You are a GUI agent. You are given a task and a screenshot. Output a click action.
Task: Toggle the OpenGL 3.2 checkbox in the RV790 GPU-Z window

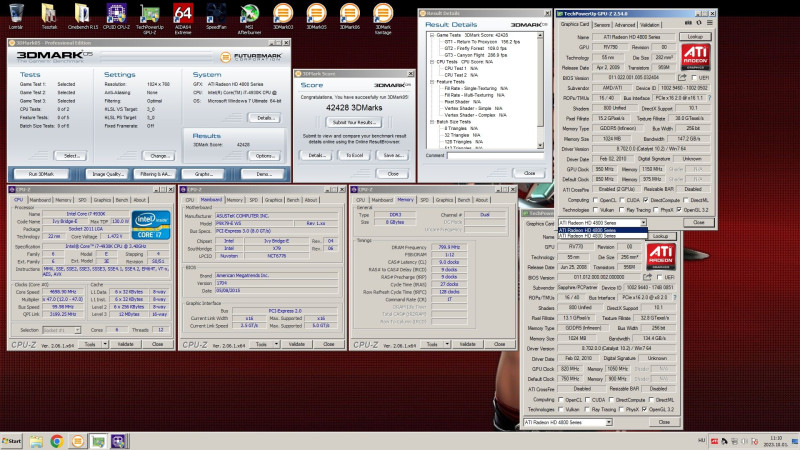click(679, 210)
